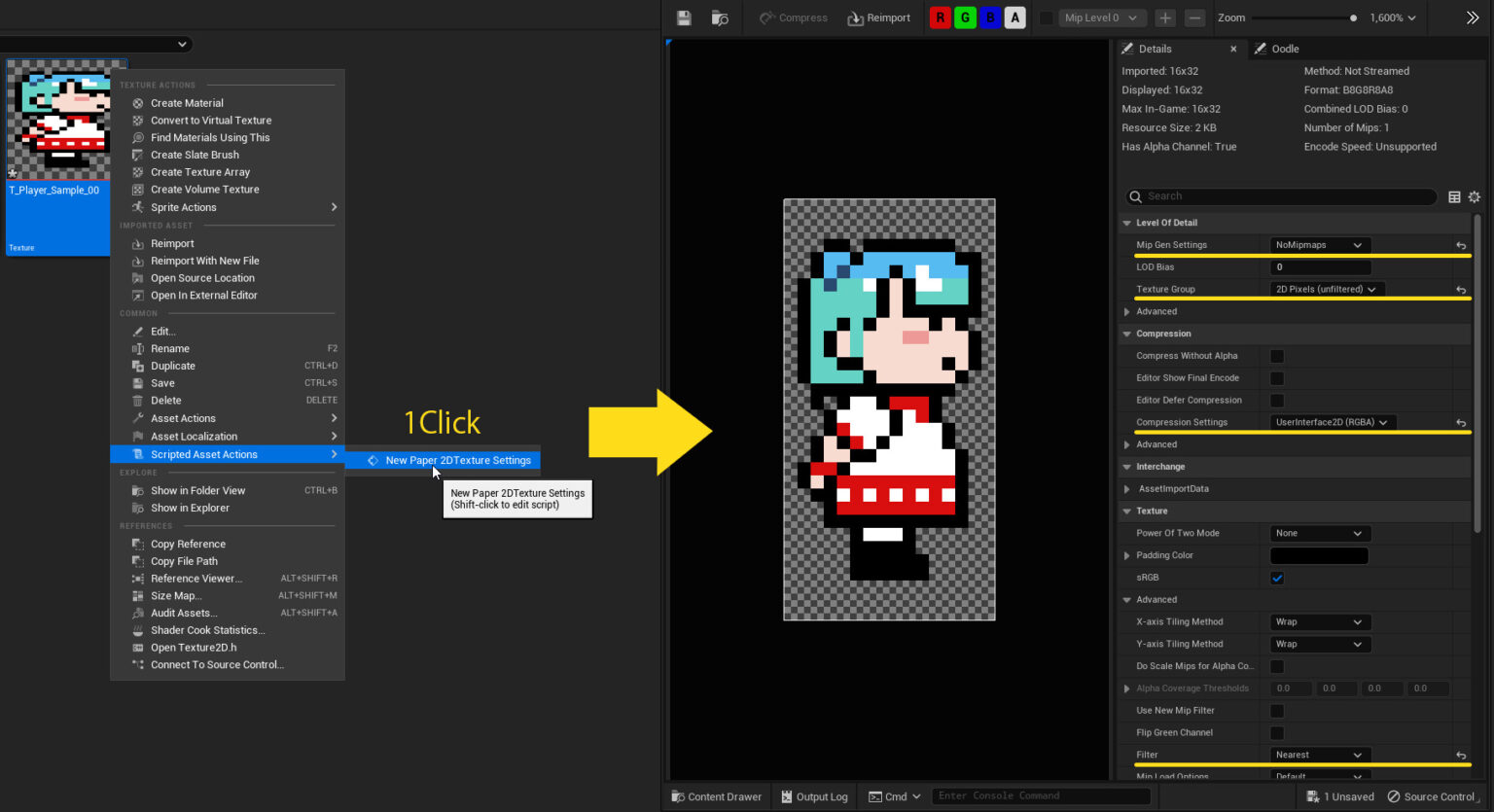Disable the sRGB checkbox
The image size is (1494, 812).
click(x=1276, y=577)
